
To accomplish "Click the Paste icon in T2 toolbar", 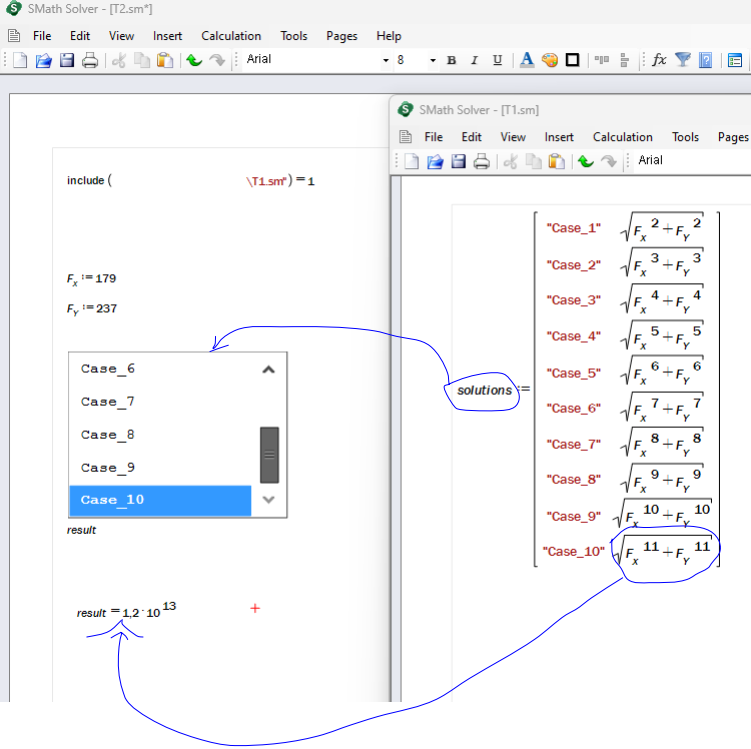I will [165, 60].
